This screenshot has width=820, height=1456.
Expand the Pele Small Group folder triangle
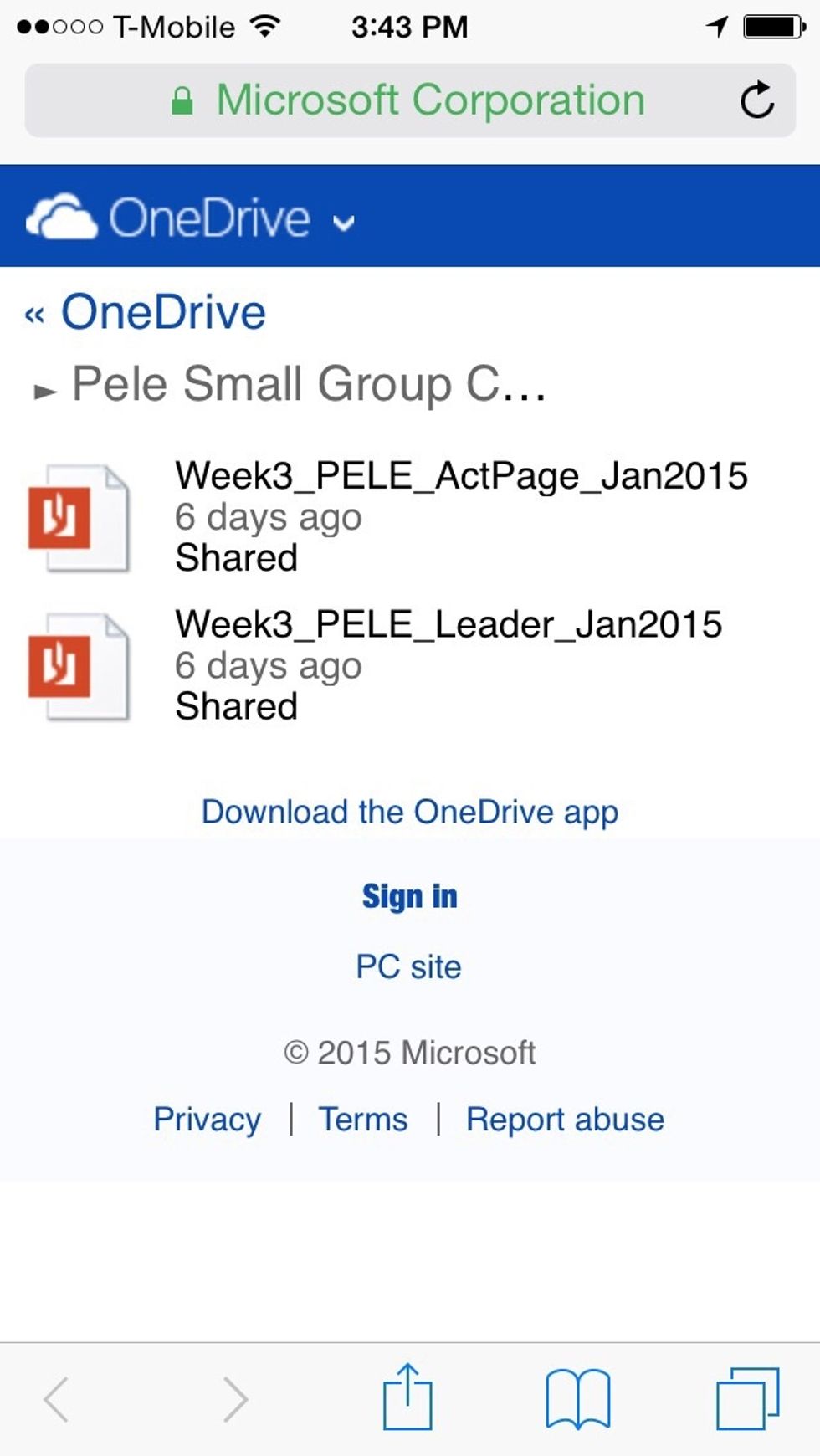(x=45, y=391)
